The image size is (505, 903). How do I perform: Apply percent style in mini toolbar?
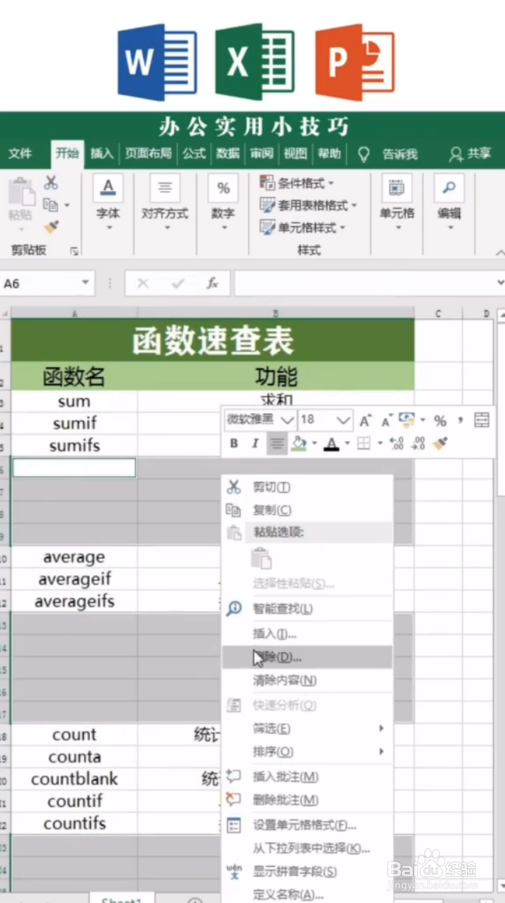pos(441,421)
